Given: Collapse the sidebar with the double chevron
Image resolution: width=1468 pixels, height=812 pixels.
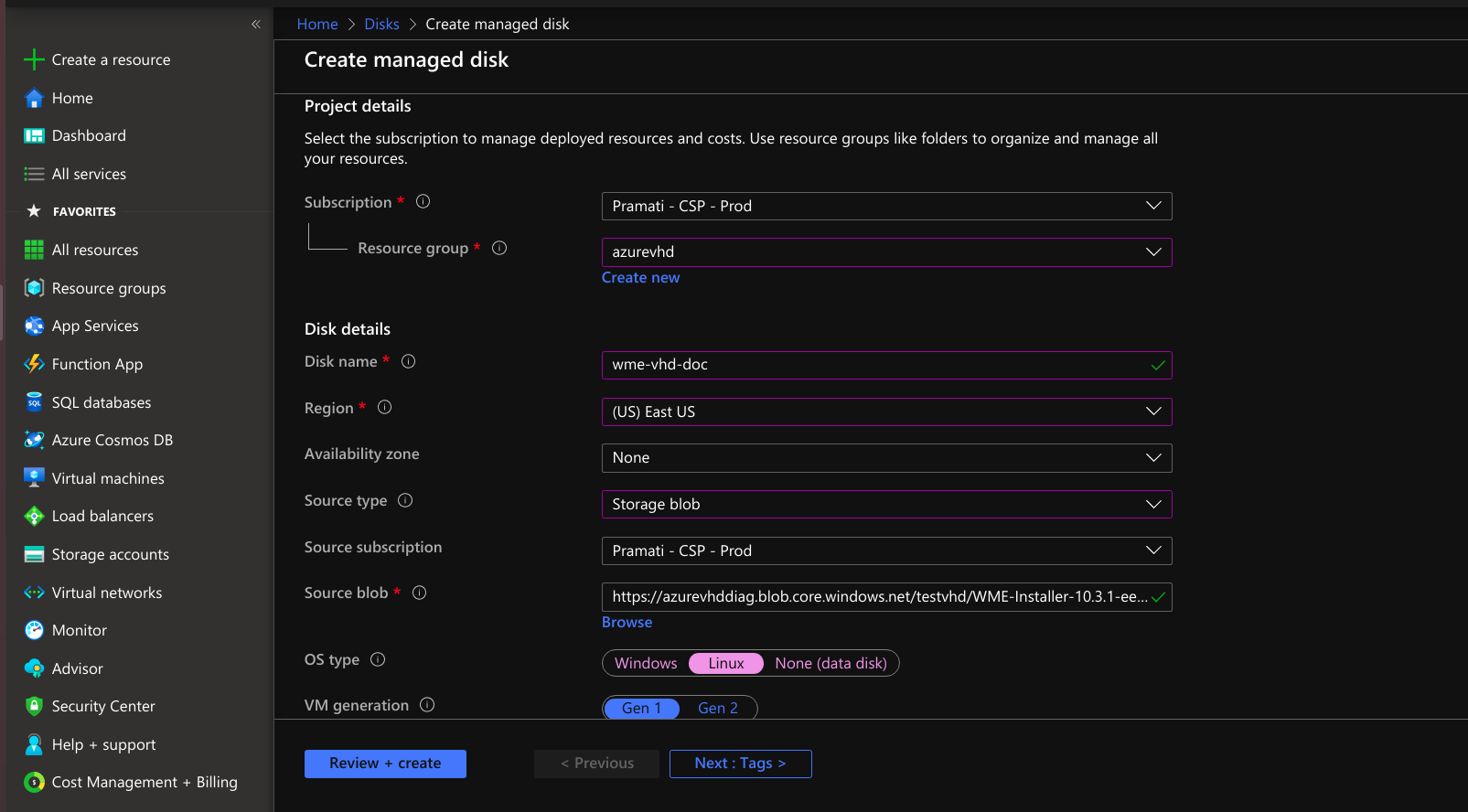Looking at the screenshot, I should (x=256, y=24).
